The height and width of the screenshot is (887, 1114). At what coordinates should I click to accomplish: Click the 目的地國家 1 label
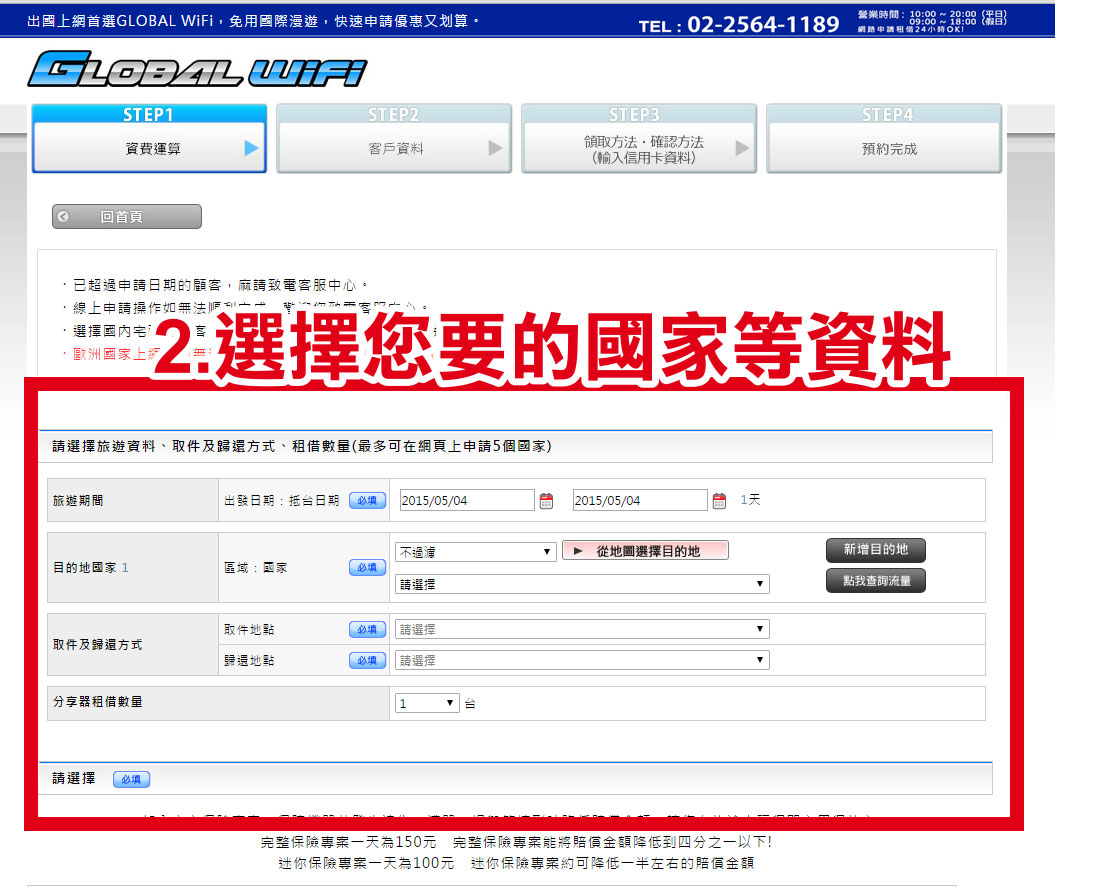91,567
